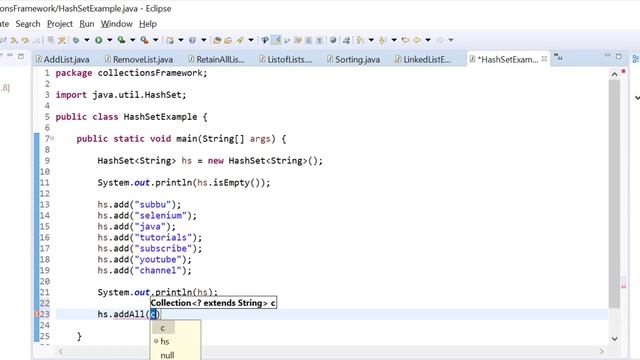Open the Search menu

point(28,24)
